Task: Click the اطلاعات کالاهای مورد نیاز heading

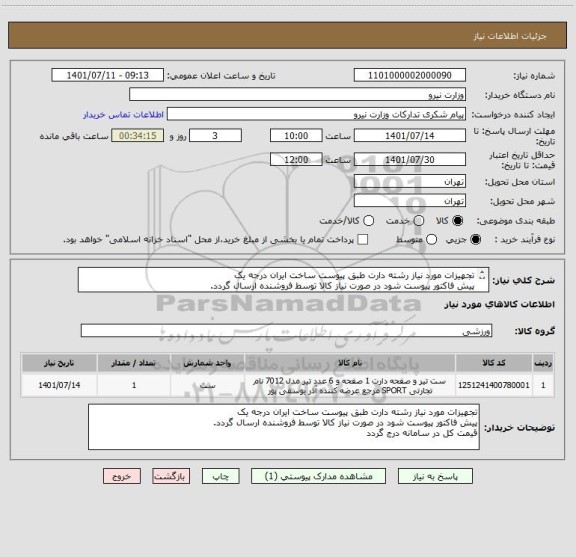Action: pyautogui.click(x=500, y=304)
